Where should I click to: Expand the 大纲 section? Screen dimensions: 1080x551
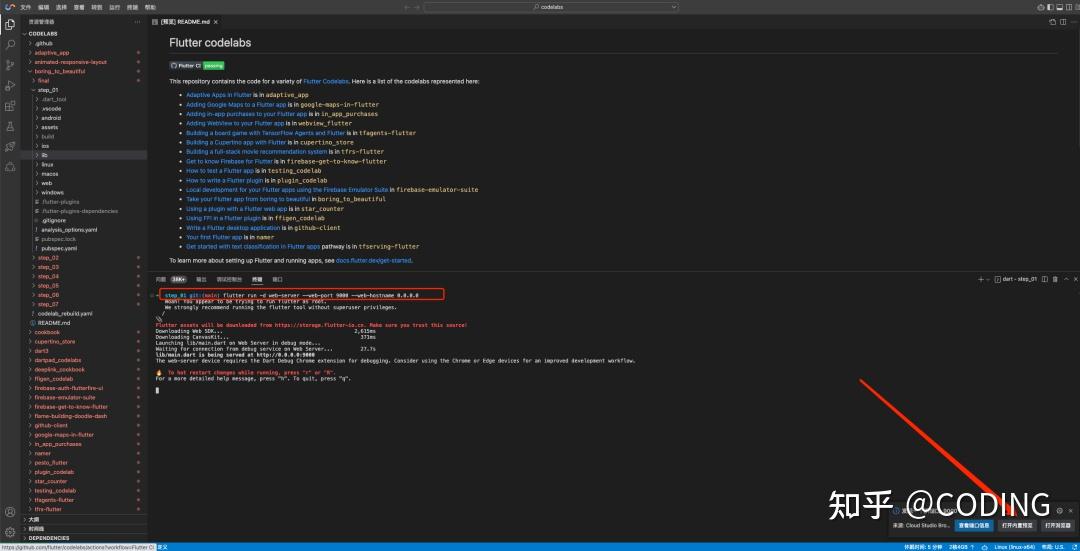click(84, 519)
